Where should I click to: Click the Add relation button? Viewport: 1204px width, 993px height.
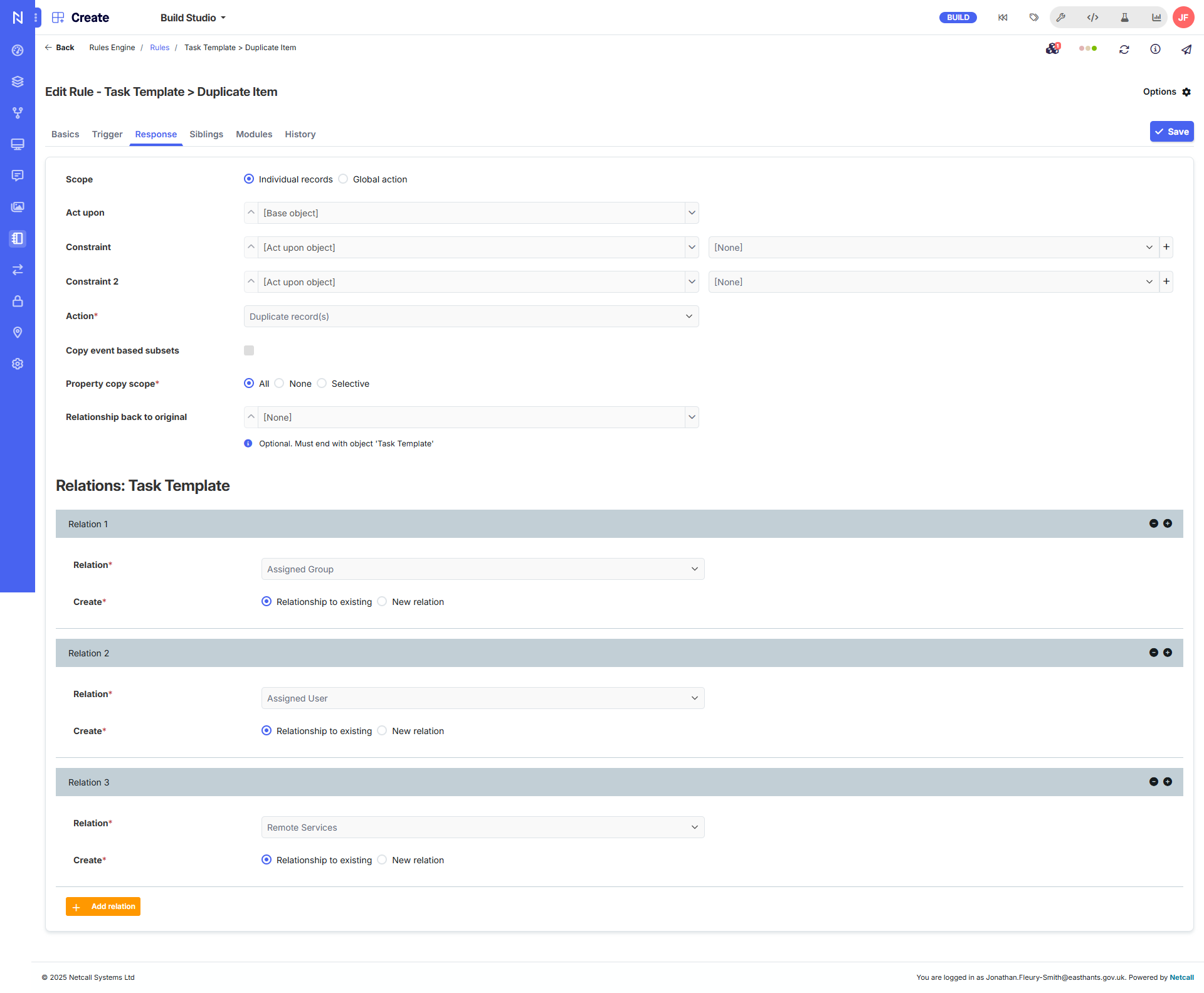coord(103,906)
